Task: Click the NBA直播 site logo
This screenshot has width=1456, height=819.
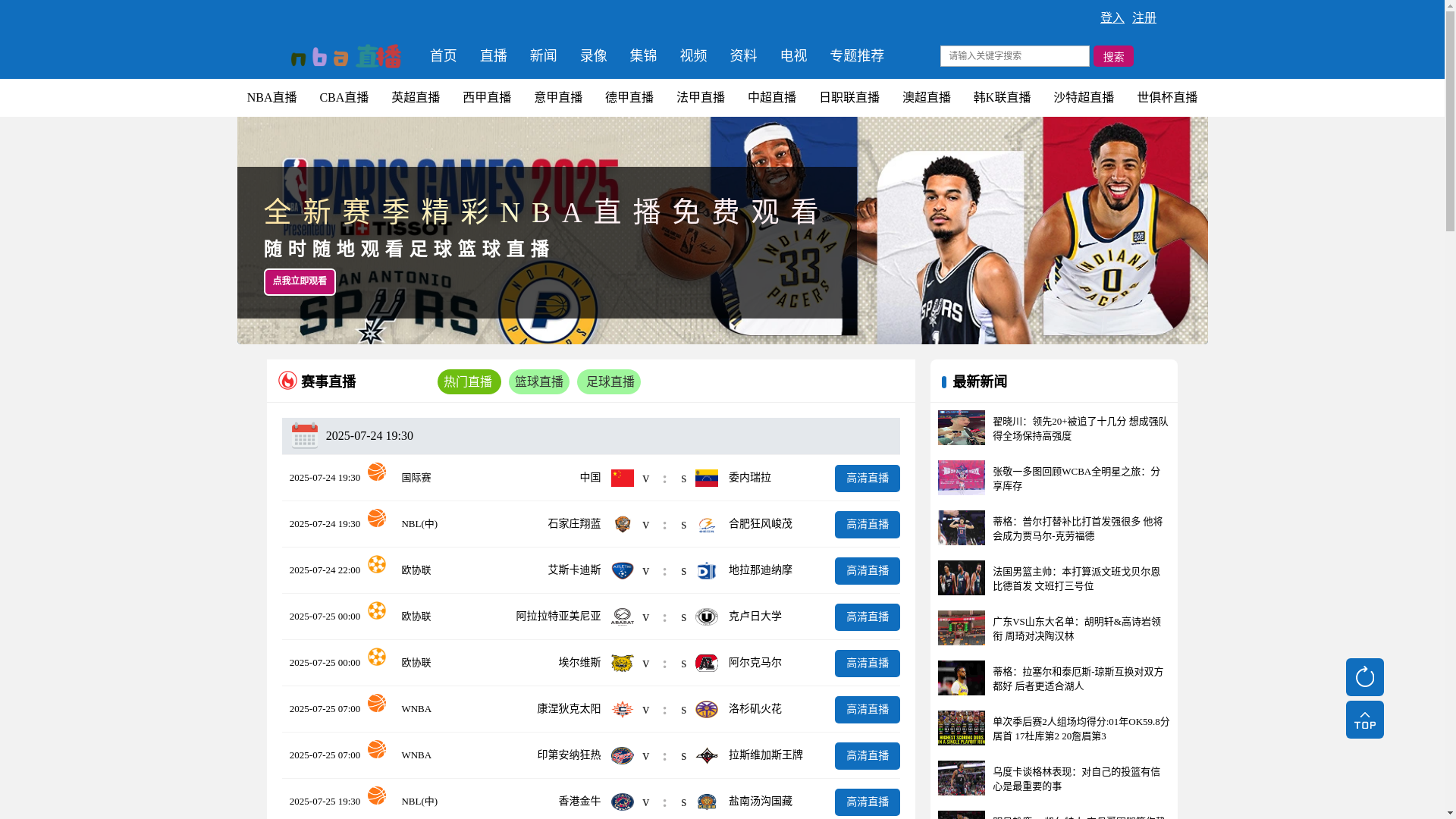Action: (346, 56)
